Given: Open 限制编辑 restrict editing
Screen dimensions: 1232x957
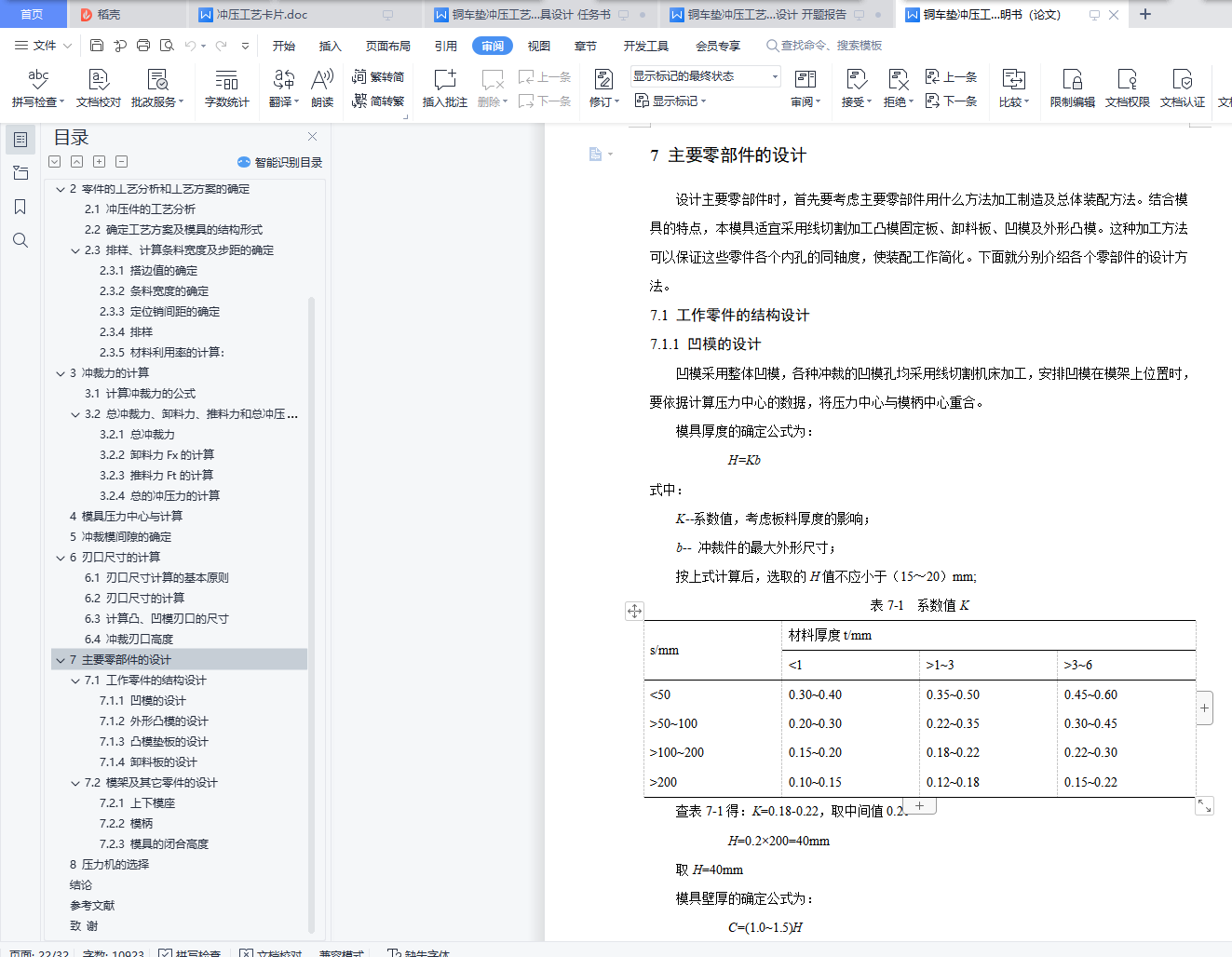Looking at the screenshot, I should tap(1073, 88).
